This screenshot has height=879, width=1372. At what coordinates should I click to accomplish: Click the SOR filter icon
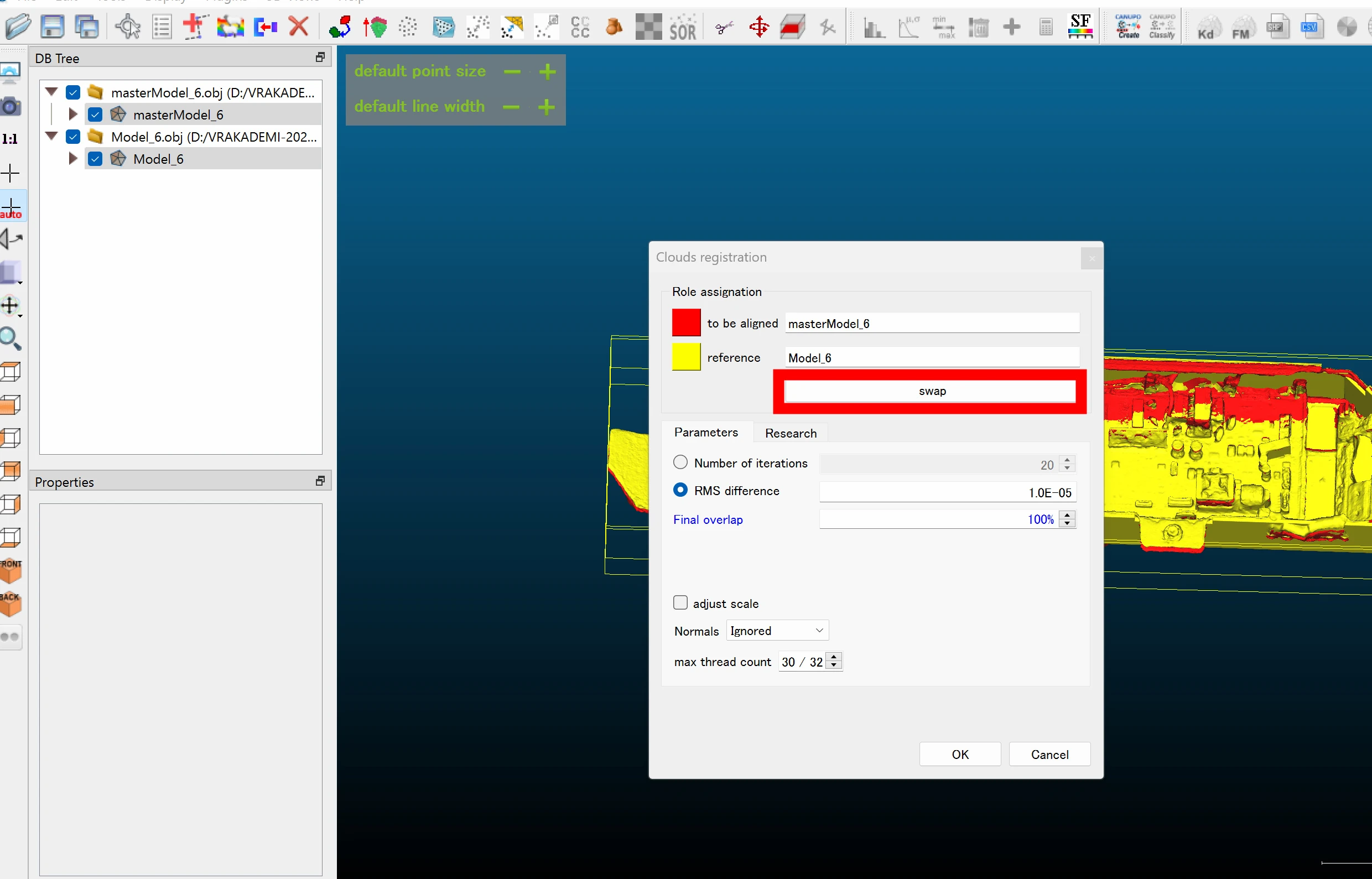coord(683,27)
